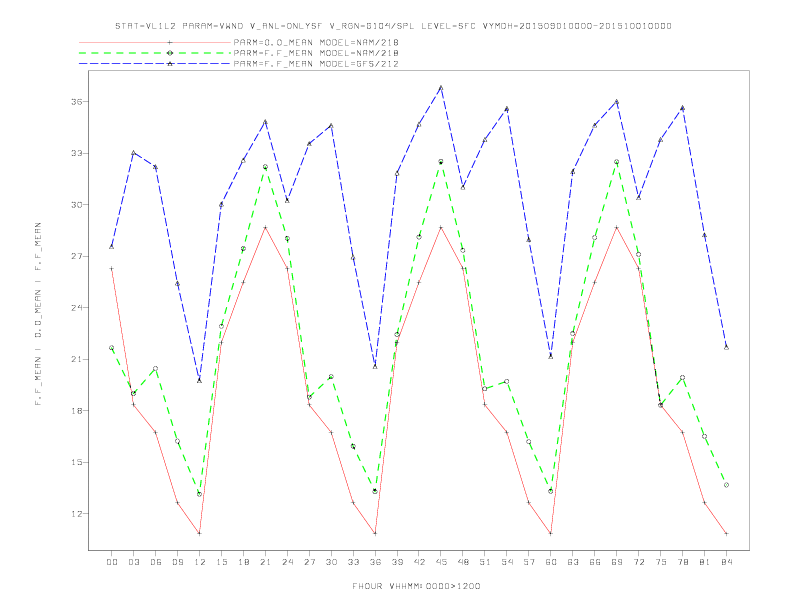Click forecast hour 51 on x-axis
Screen dimensions: 792x612
(x=485, y=562)
